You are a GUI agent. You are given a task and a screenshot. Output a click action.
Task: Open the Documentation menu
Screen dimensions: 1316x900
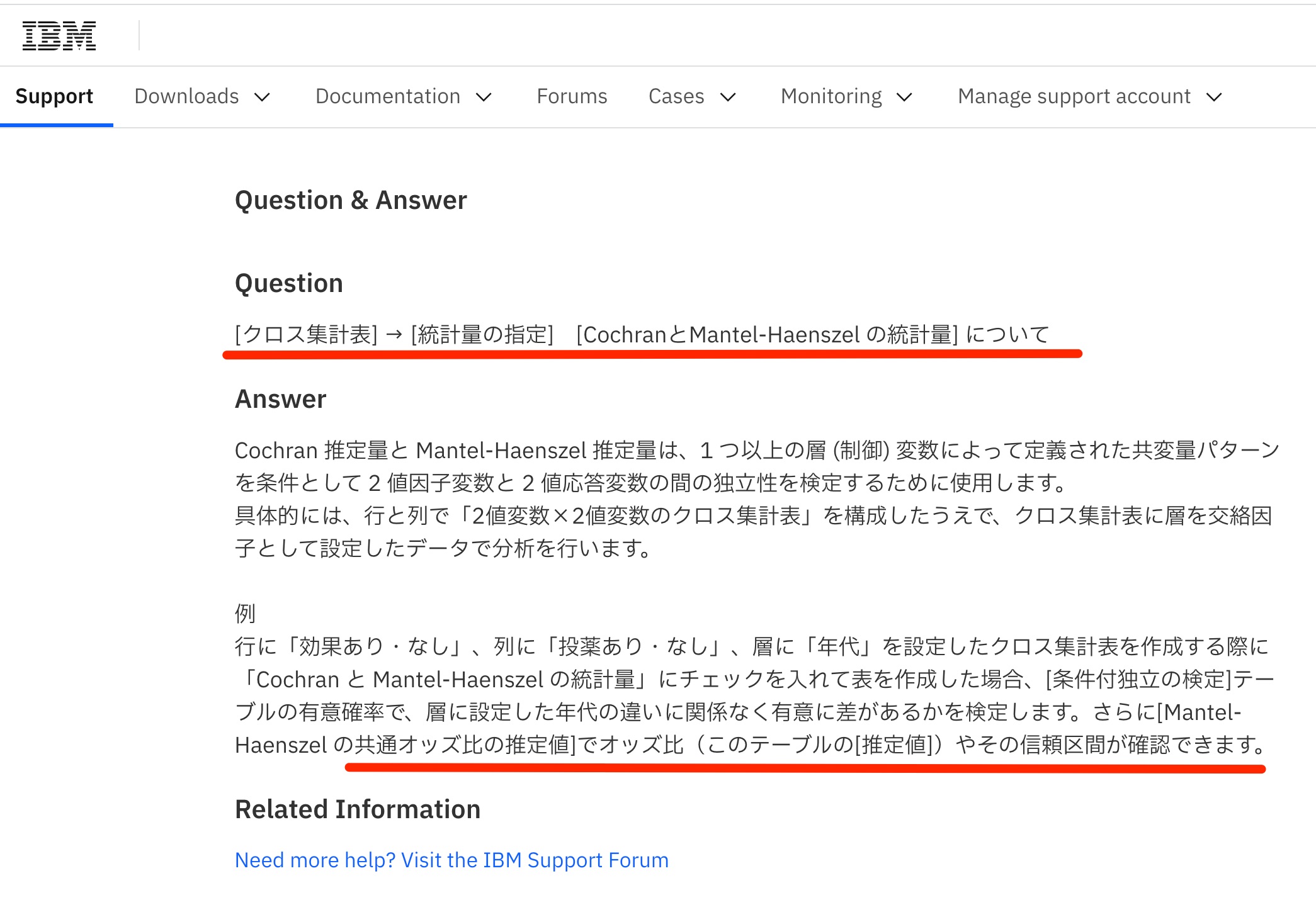point(388,96)
